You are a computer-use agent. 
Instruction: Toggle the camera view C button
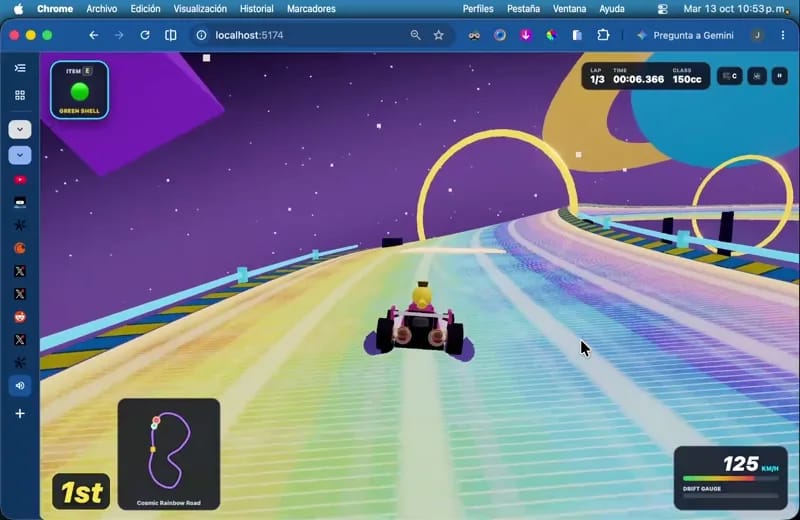coord(730,76)
